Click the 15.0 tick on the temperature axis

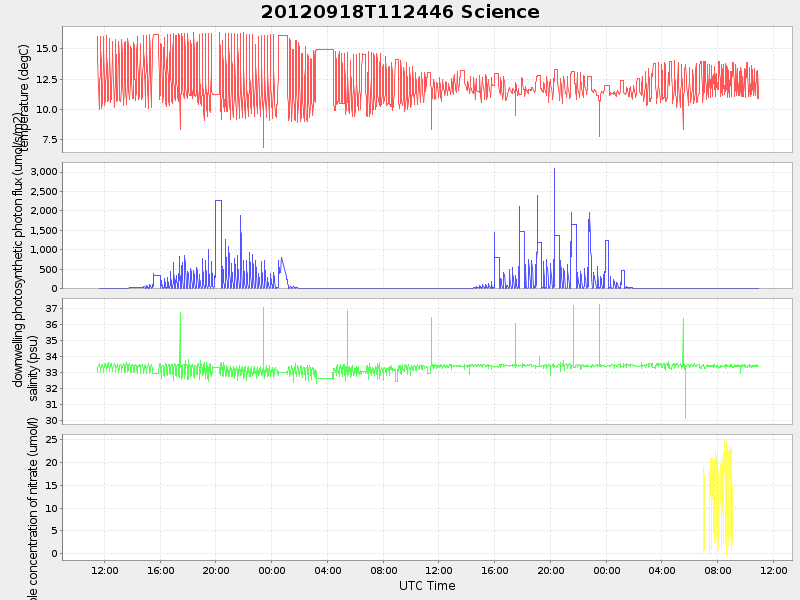point(47,49)
